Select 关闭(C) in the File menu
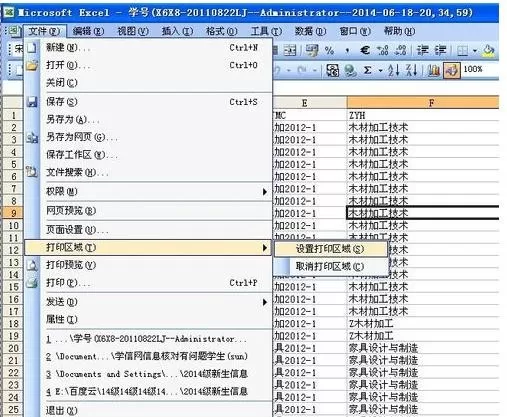Screen dimensions: 507x417 click(149, 83)
